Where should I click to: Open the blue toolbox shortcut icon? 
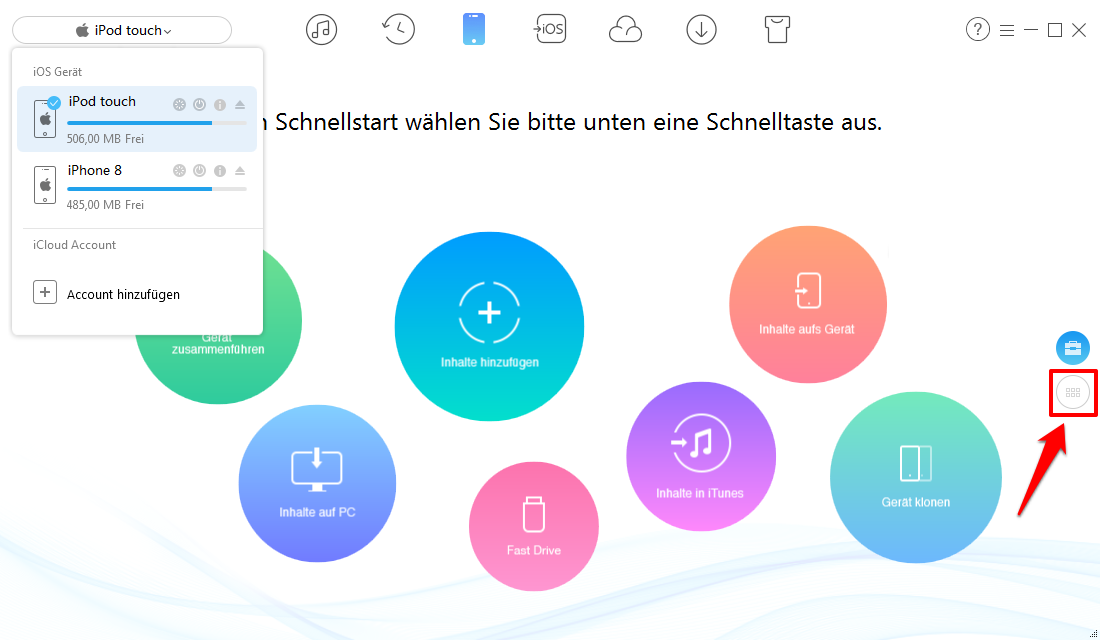coord(1073,348)
